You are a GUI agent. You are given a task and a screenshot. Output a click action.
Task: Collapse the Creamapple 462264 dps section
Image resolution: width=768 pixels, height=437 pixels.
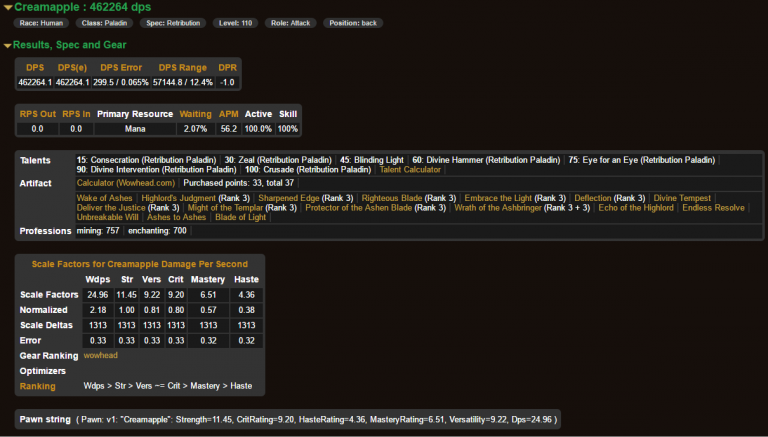tap(8, 8)
